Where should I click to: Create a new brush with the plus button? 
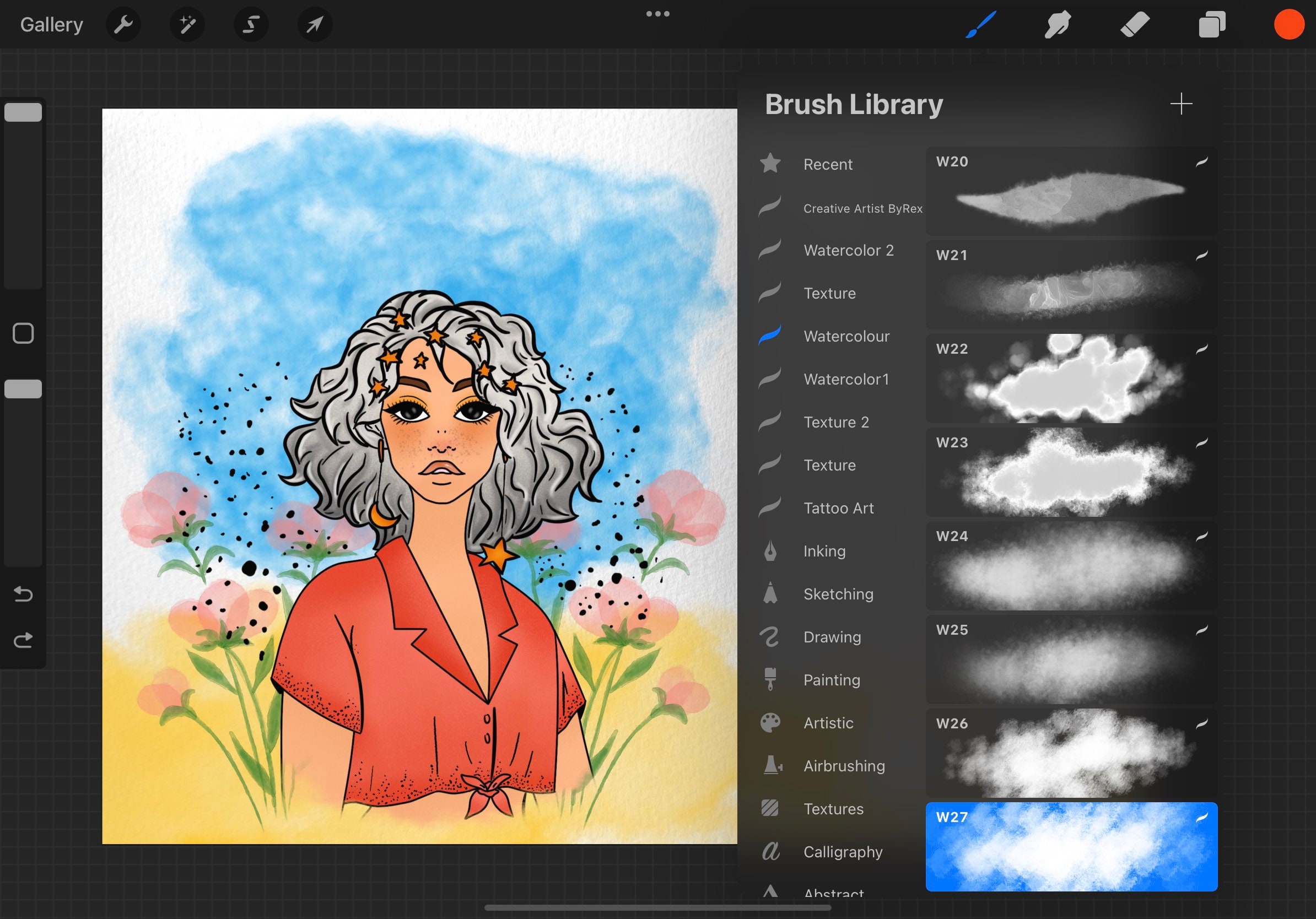tap(1182, 104)
